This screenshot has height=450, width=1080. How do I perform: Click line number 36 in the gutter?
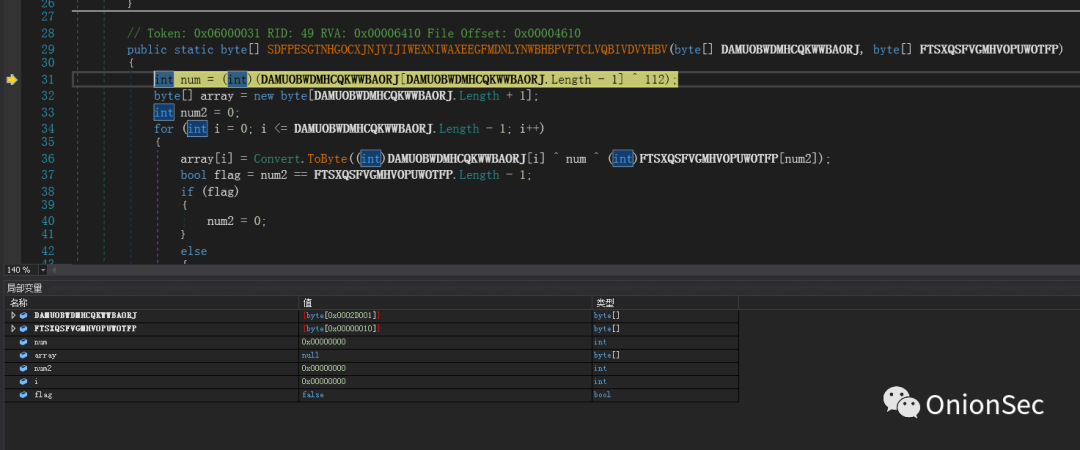[48, 159]
